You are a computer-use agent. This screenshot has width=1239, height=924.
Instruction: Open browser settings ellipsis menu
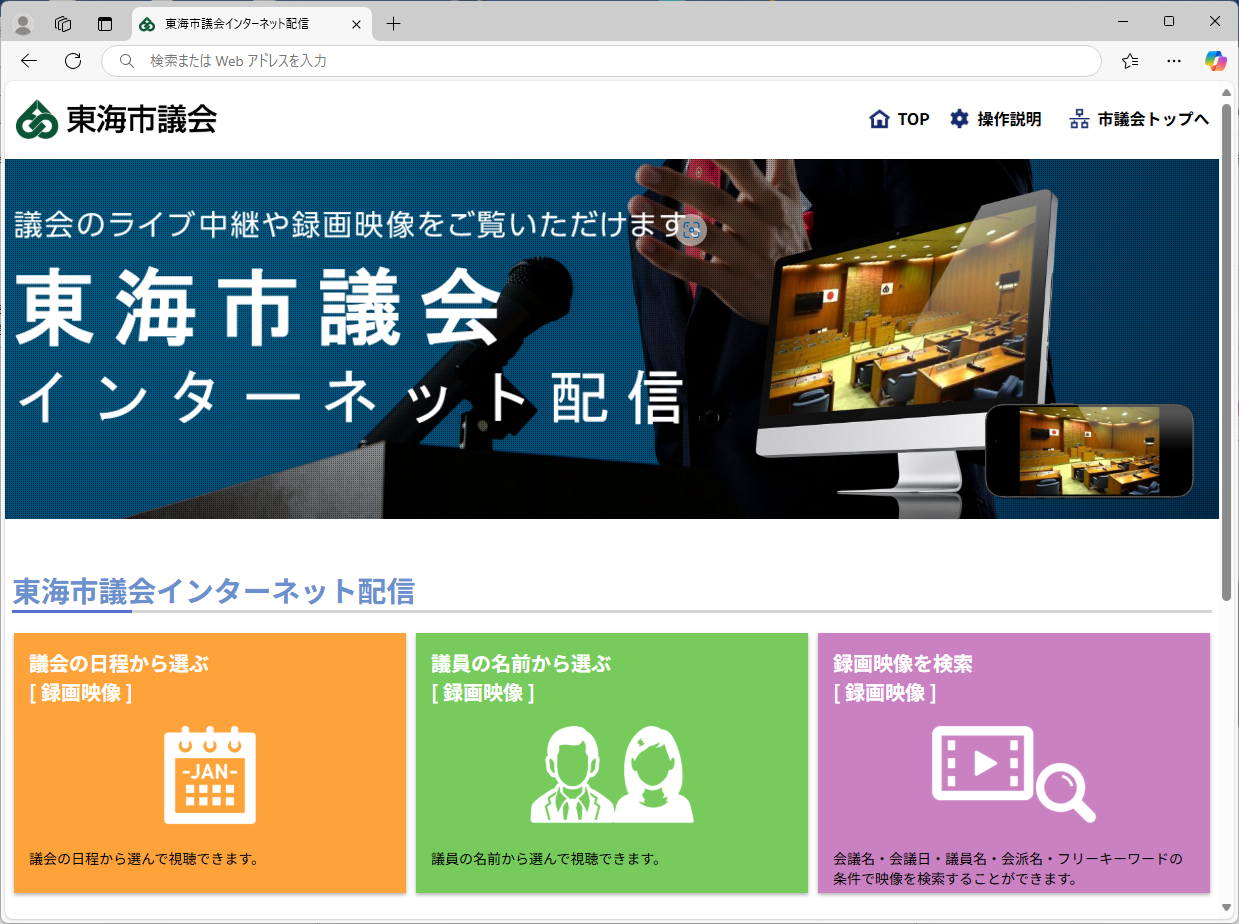[1174, 61]
